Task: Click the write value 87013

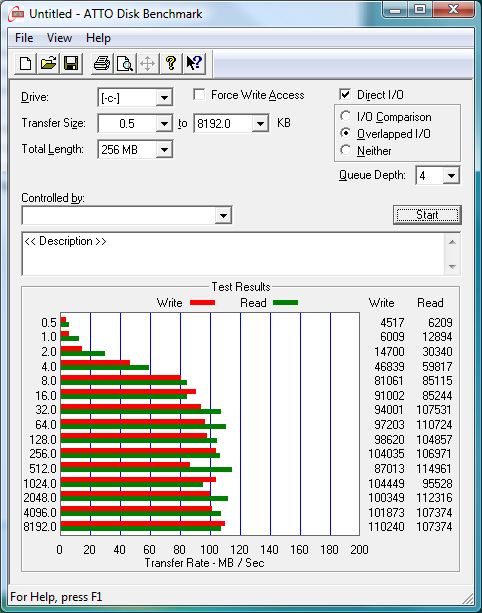Action: pyautogui.click(x=389, y=468)
